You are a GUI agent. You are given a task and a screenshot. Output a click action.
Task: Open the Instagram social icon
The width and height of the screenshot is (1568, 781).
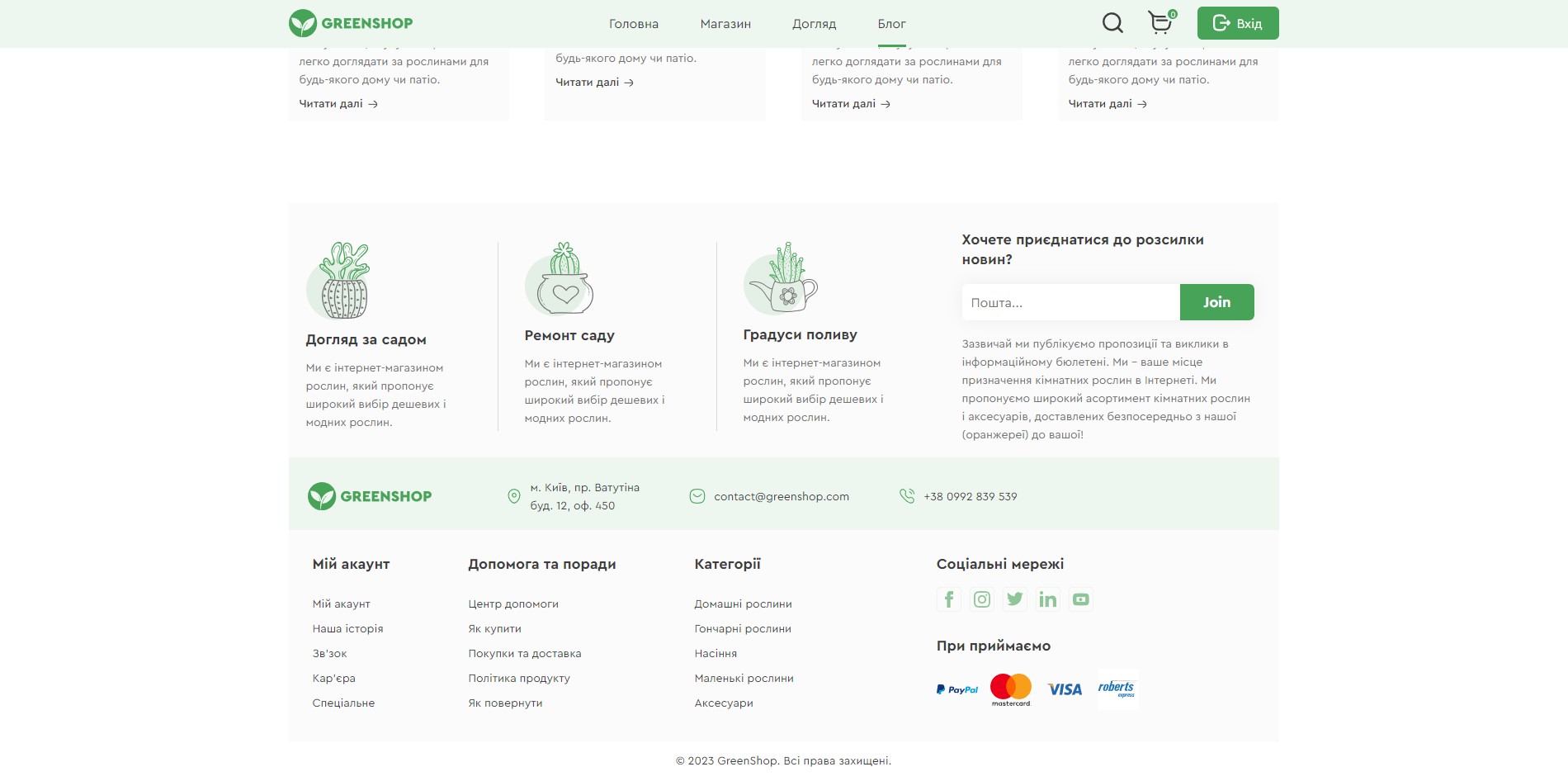[x=982, y=599]
